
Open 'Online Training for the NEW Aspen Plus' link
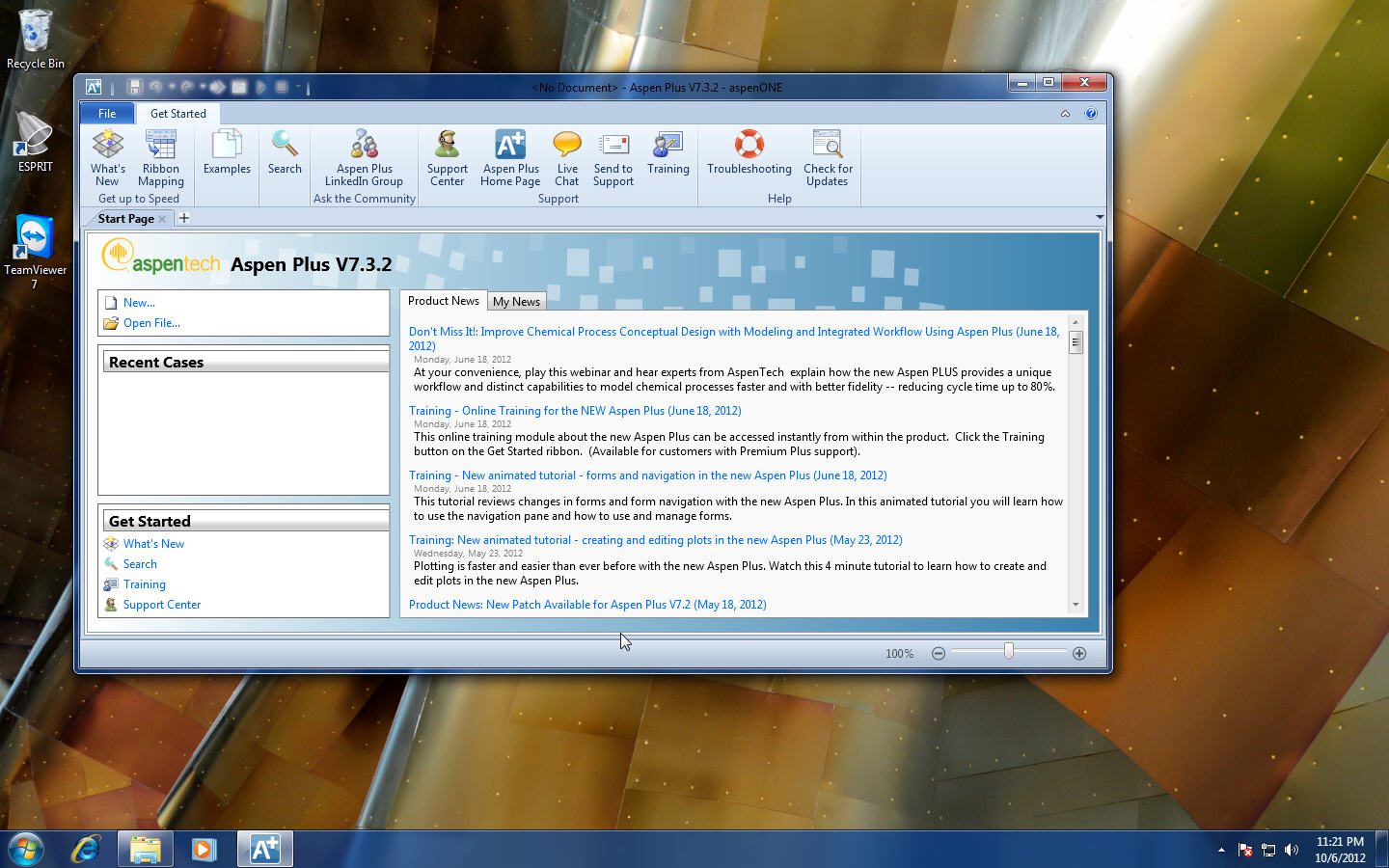[x=575, y=411]
